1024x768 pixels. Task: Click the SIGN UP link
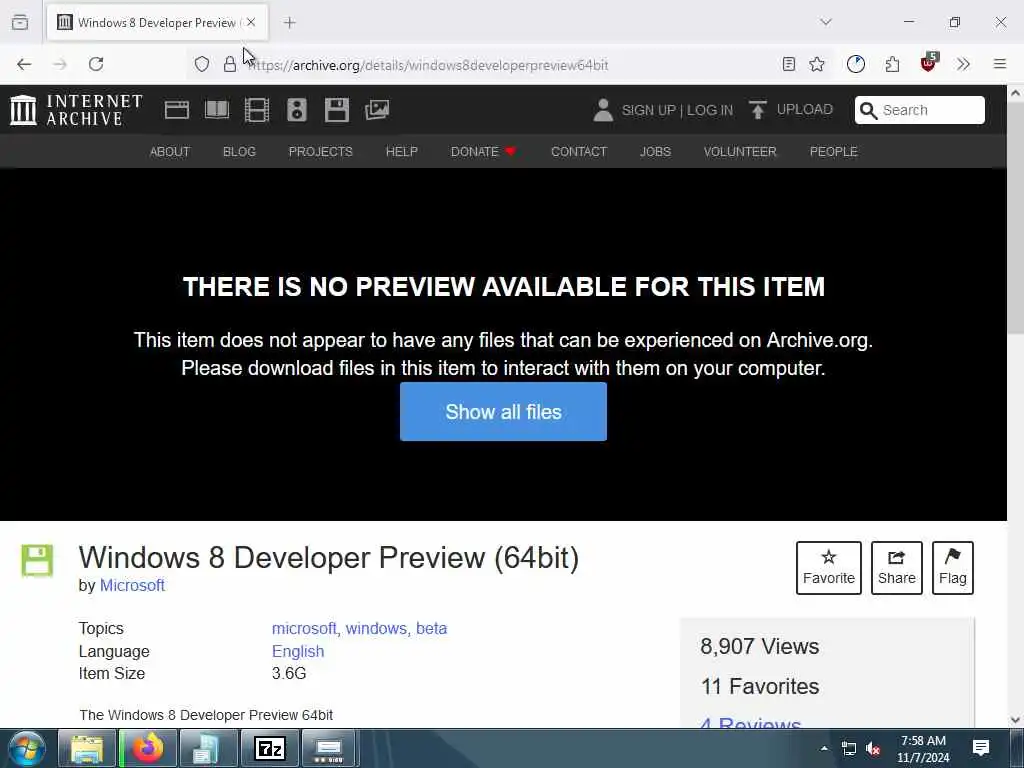pos(648,110)
